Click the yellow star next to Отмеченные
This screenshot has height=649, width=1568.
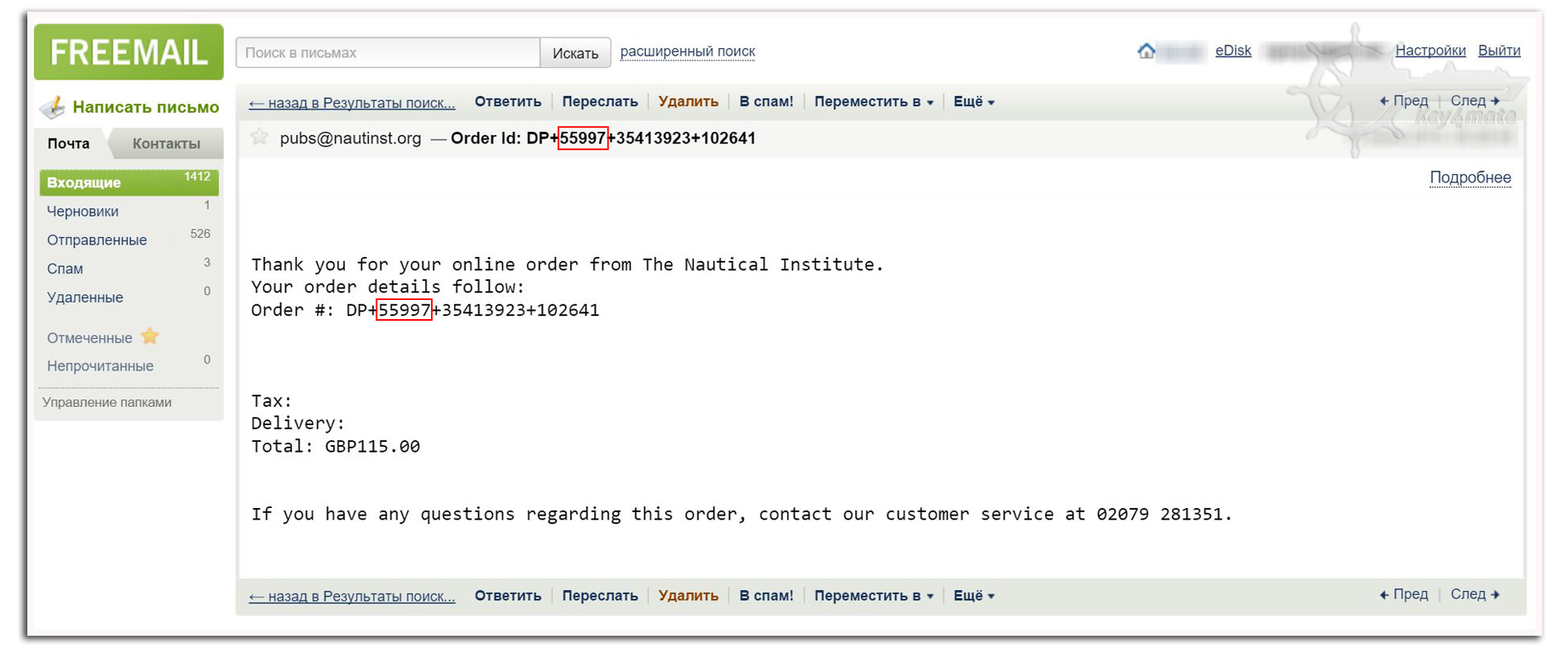pos(150,337)
